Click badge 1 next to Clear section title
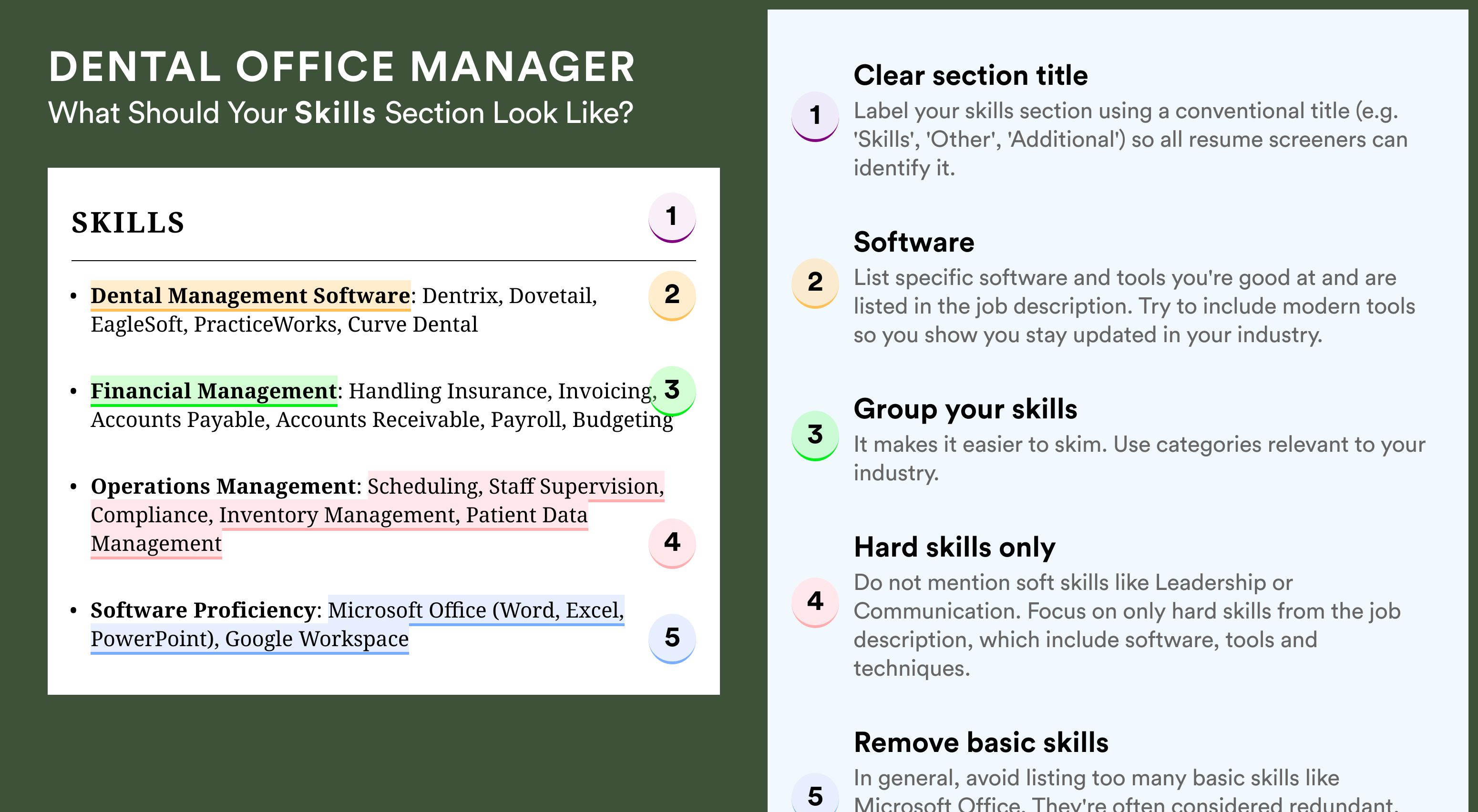 tap(815, 116)
